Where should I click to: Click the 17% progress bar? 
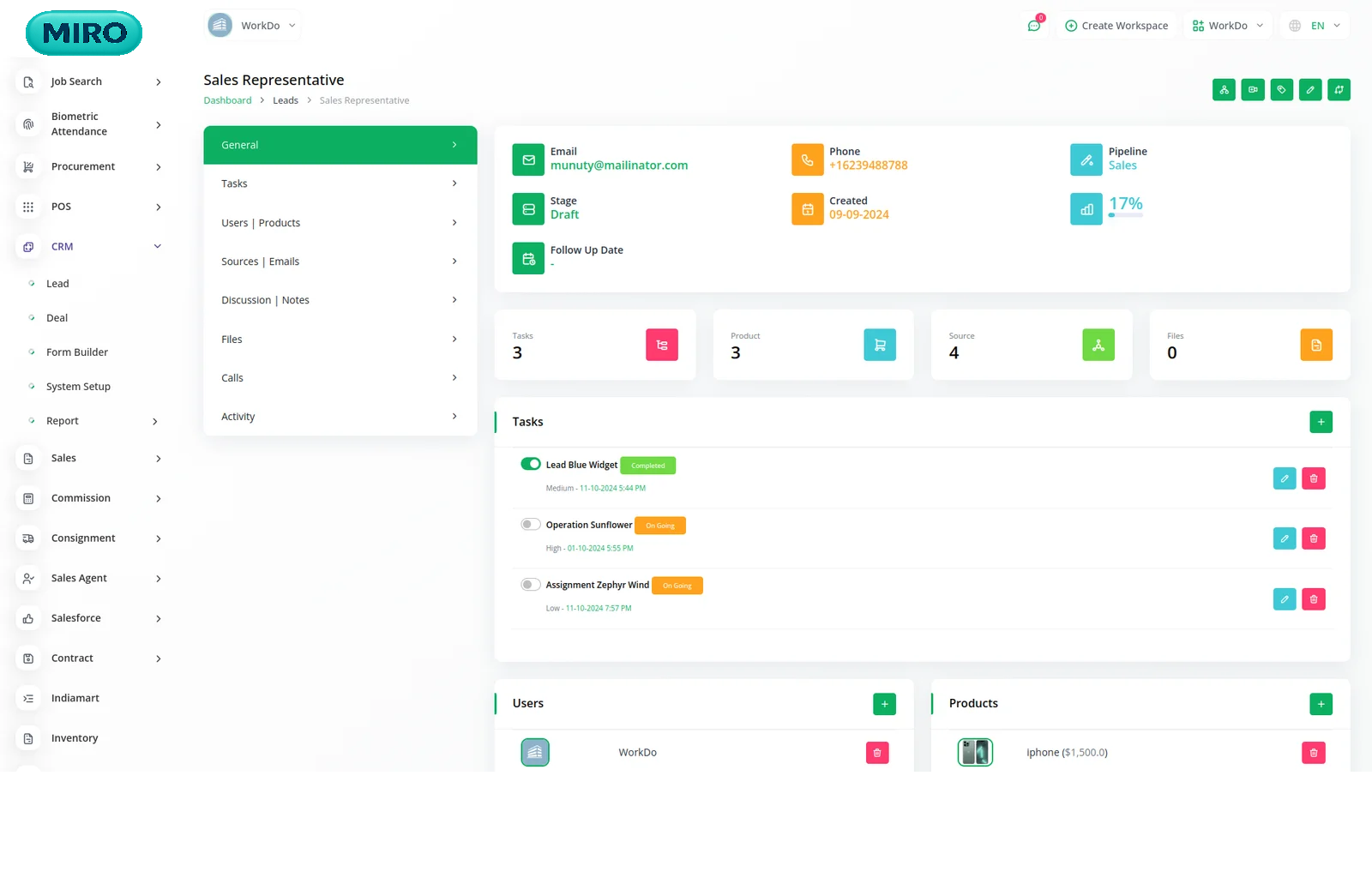[1125, 215]
